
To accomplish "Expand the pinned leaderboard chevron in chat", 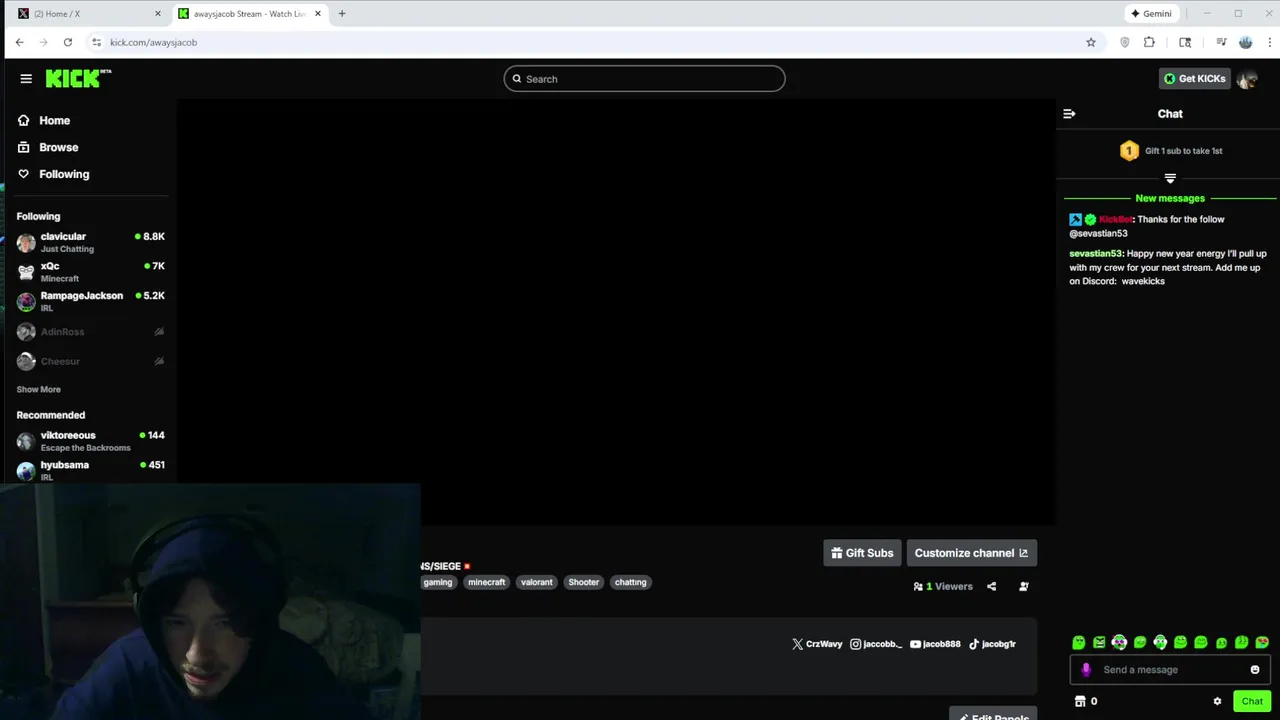I will point(1170,178).
